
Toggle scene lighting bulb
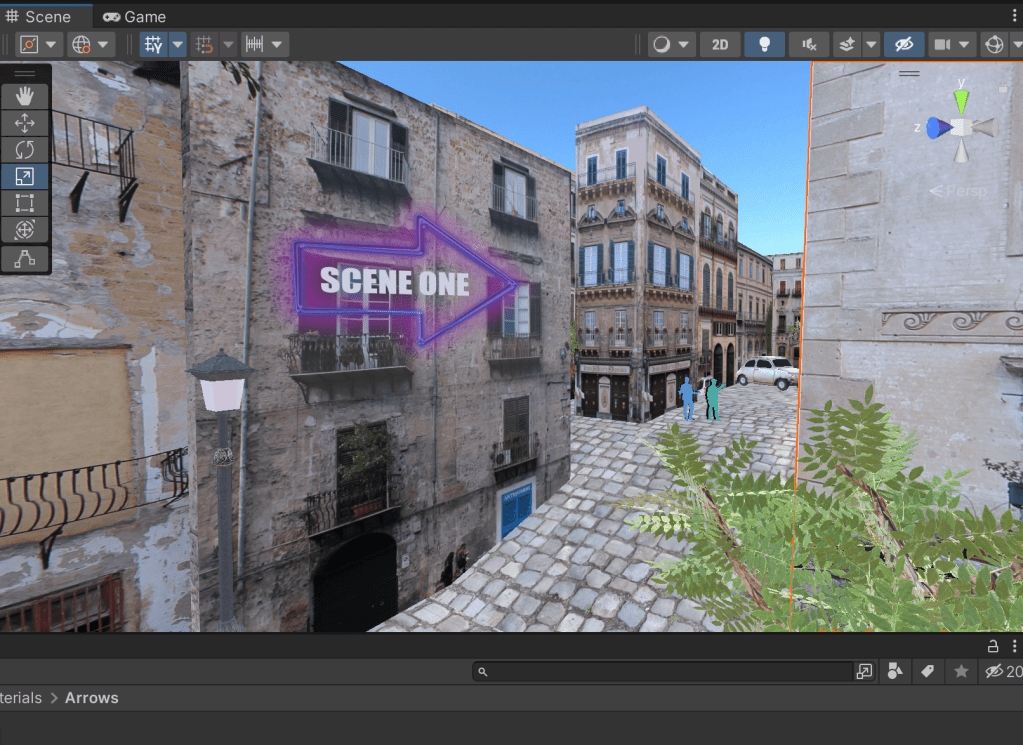coord(765,45)
